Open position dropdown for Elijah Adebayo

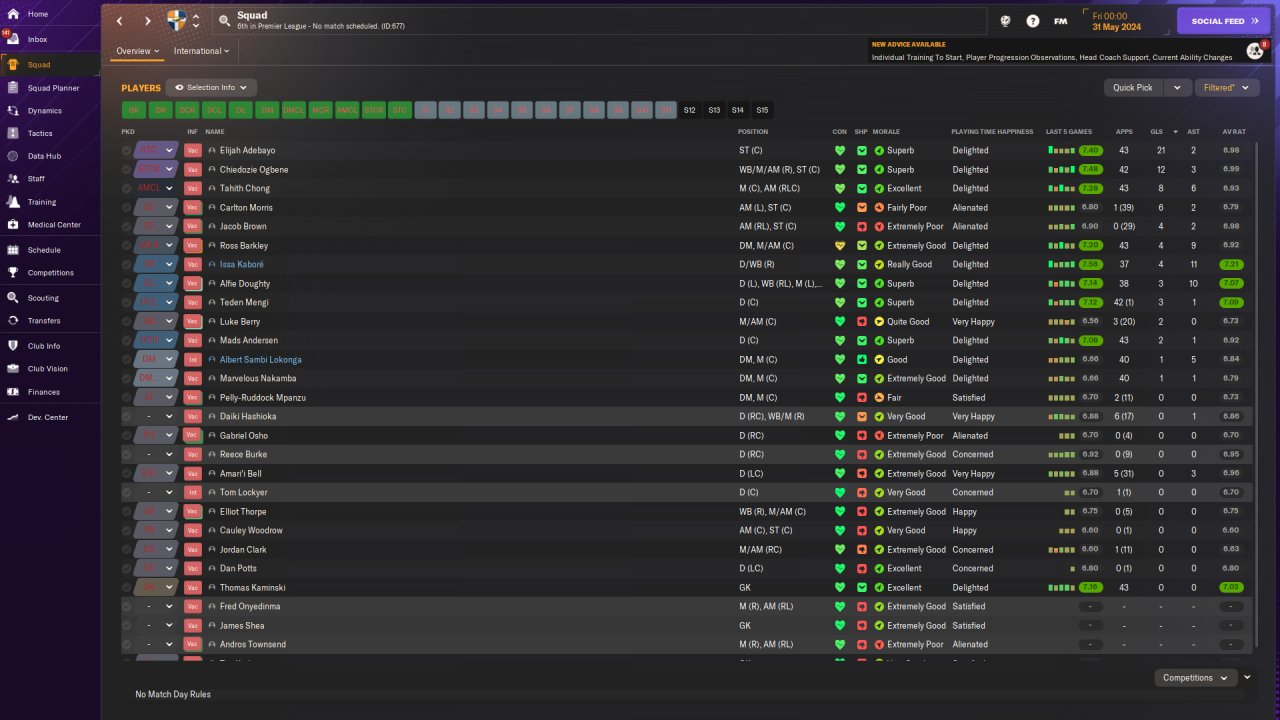pyautogui.click(x=169, y=151)
